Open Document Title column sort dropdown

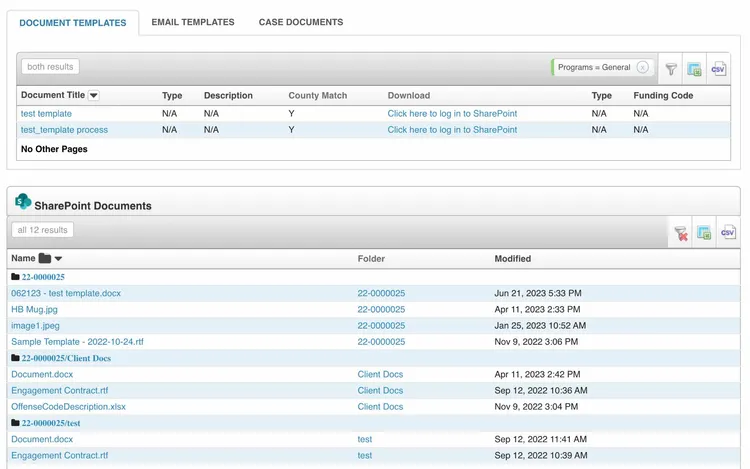click(94, 96)
